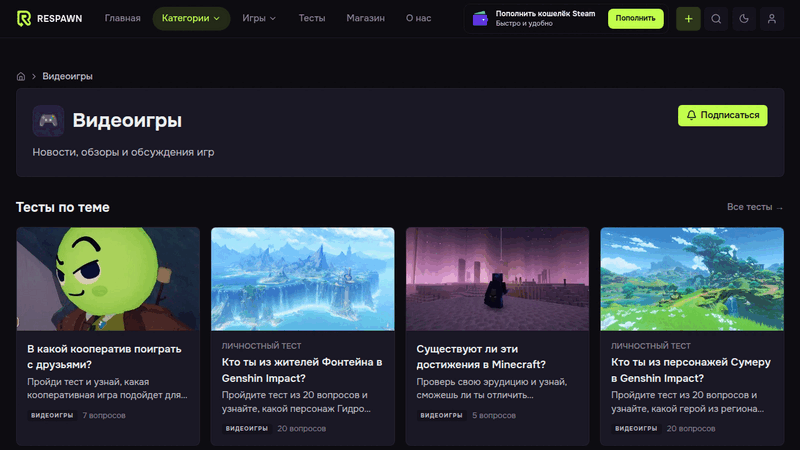Click ВИДЕОИГРЫ tag on Minecraft test card

click(441, 415)
